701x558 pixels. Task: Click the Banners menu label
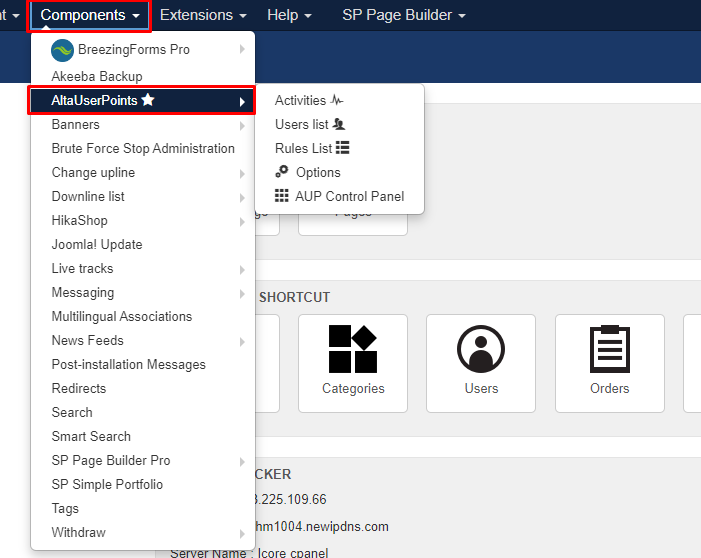click(x=76, y=124)
